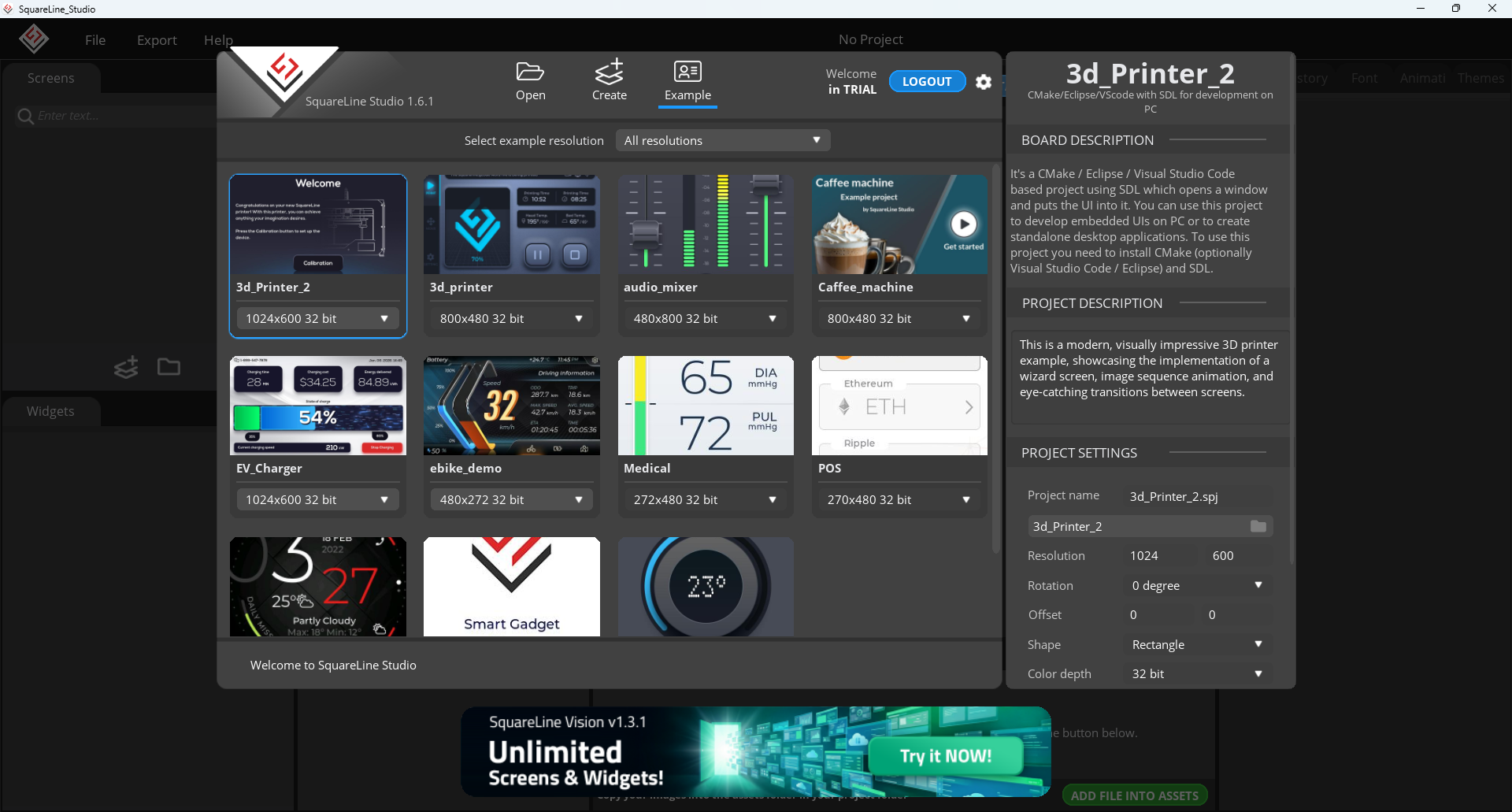
Task: Open the File menu
Action: 95,40
